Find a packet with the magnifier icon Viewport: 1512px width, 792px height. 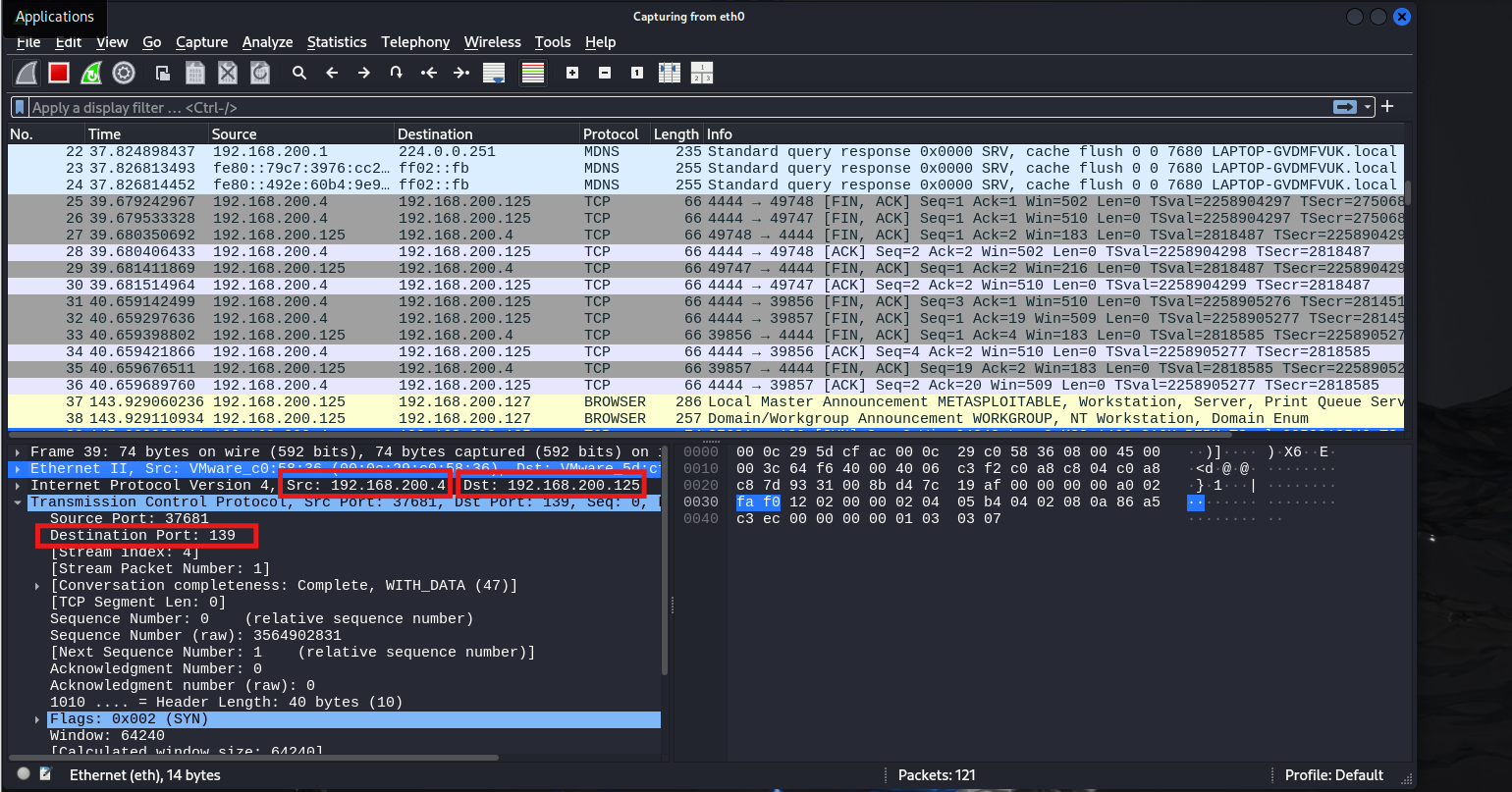(x=299, y=73)
